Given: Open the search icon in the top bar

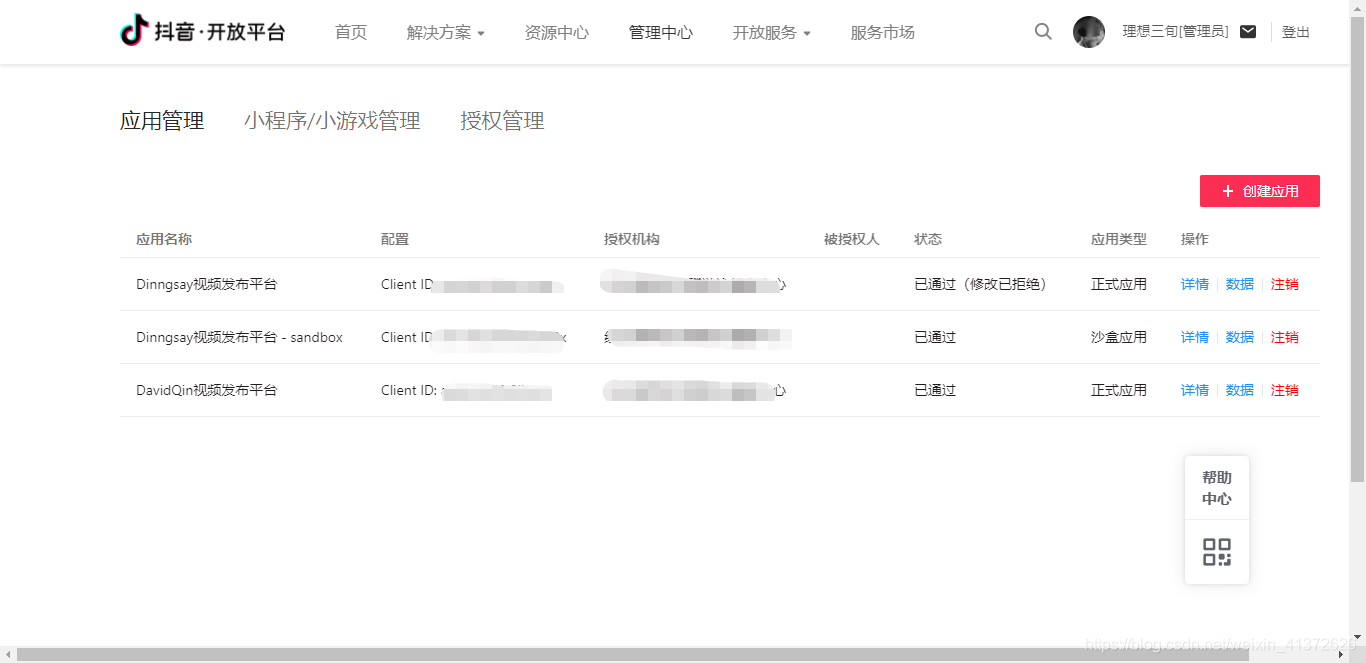Looking at the screenshot, I should 1042,31.
